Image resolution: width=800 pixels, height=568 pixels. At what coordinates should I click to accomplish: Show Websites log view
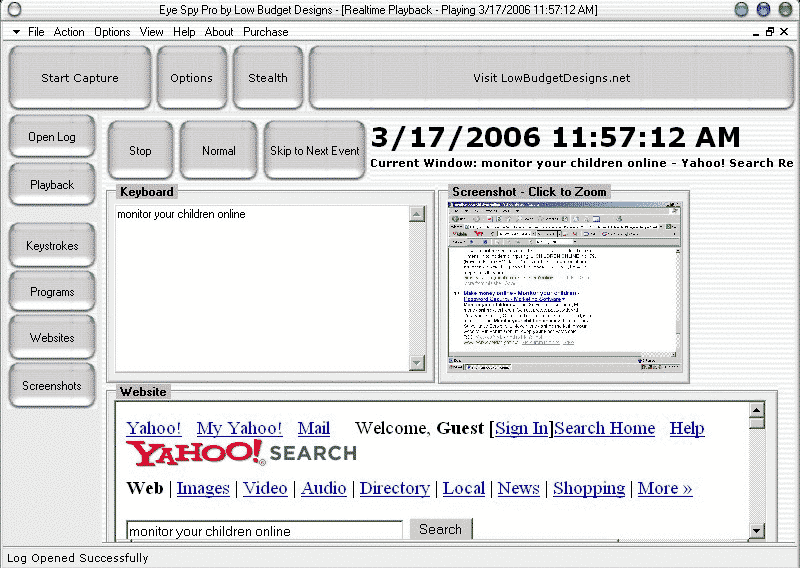coord(52,337)
